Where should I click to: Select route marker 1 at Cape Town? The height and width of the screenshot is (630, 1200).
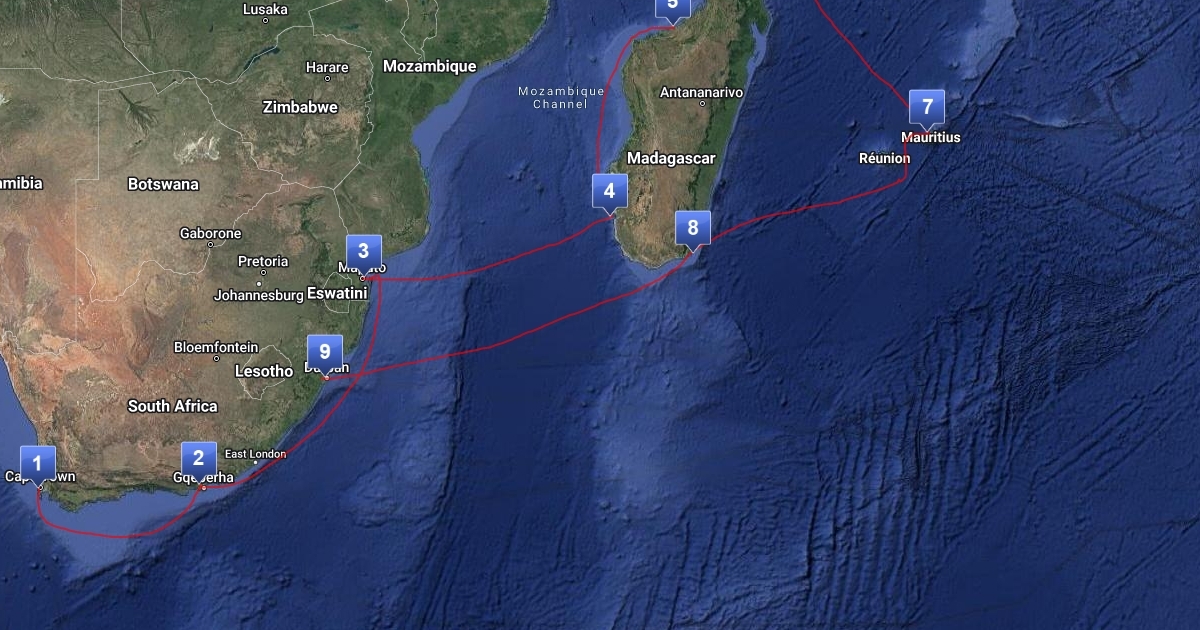37,464
